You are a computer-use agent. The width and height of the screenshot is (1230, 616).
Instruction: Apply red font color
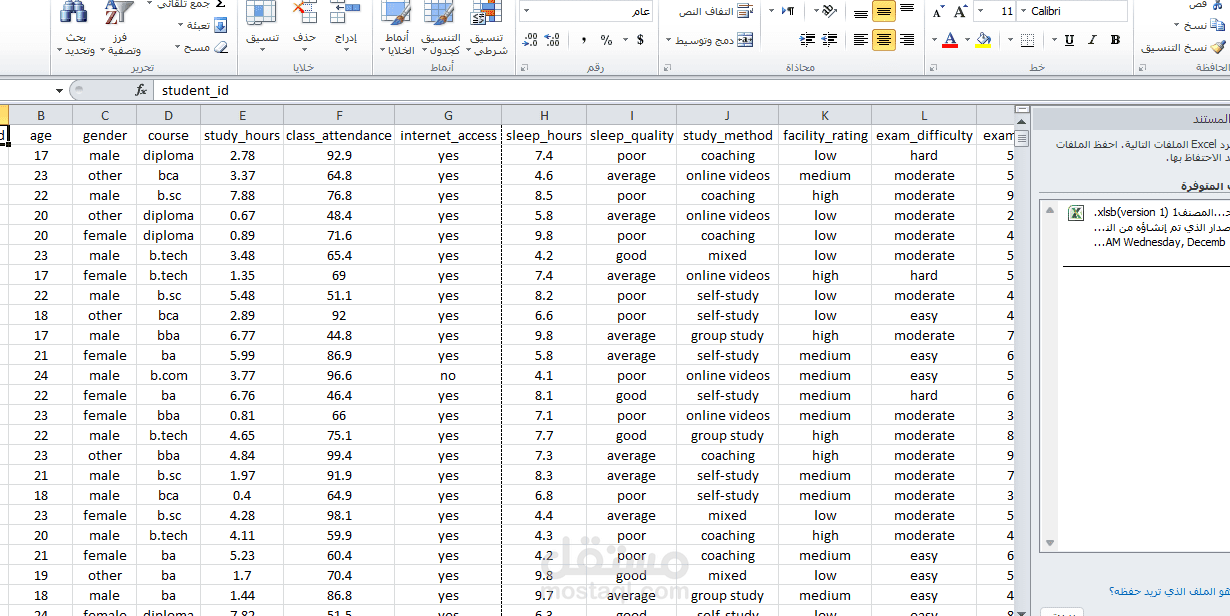click(950, 40)
